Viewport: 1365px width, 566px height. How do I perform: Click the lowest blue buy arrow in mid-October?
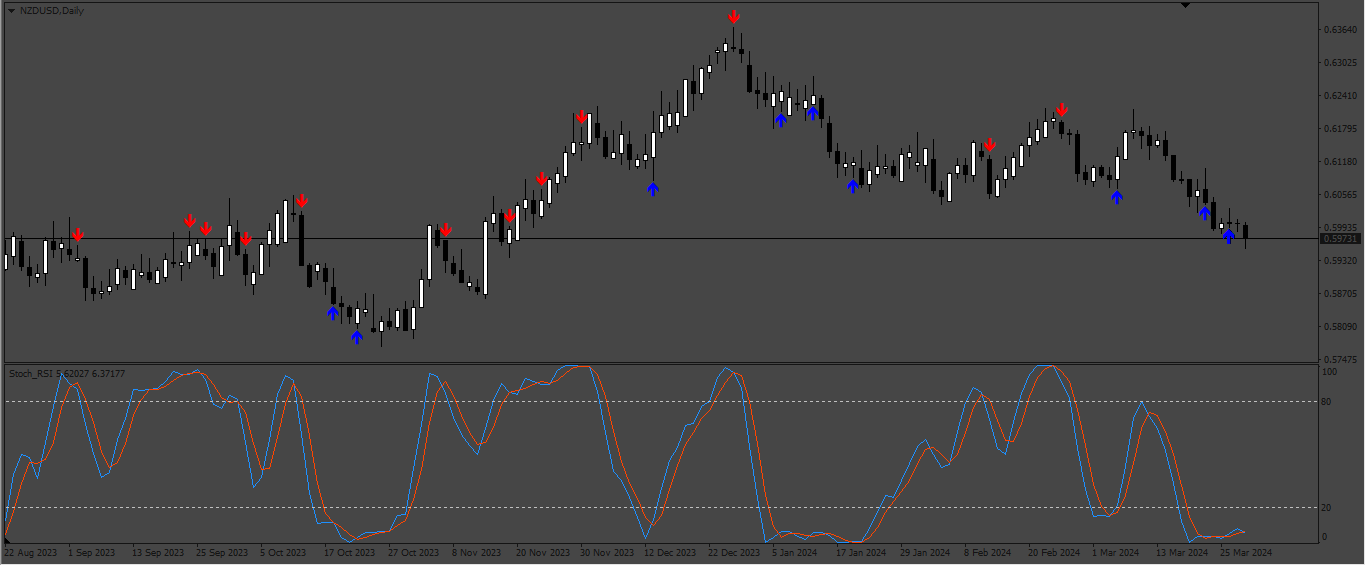[357, 337]
